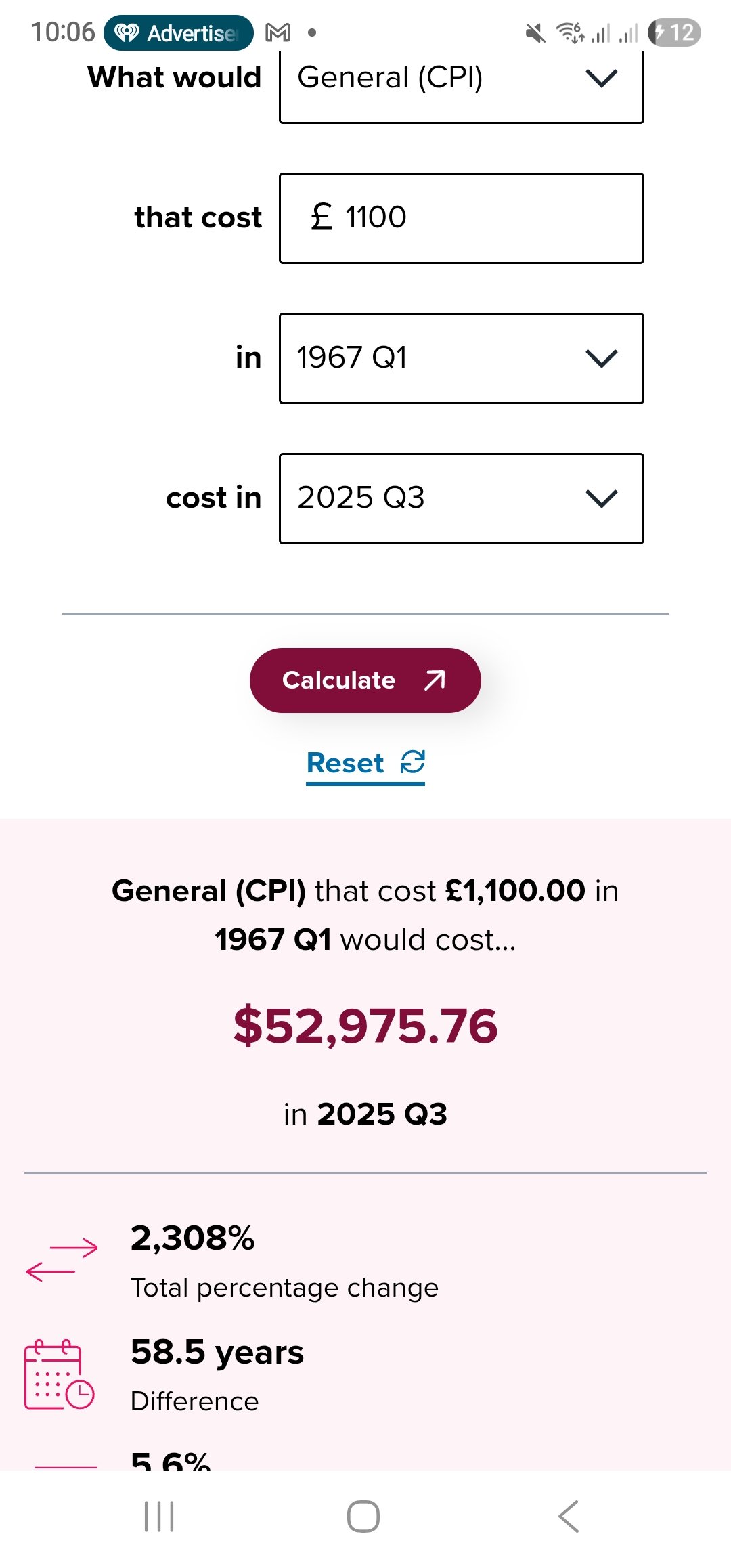
Task: Click the Calculate button
Action: [365, 680]
